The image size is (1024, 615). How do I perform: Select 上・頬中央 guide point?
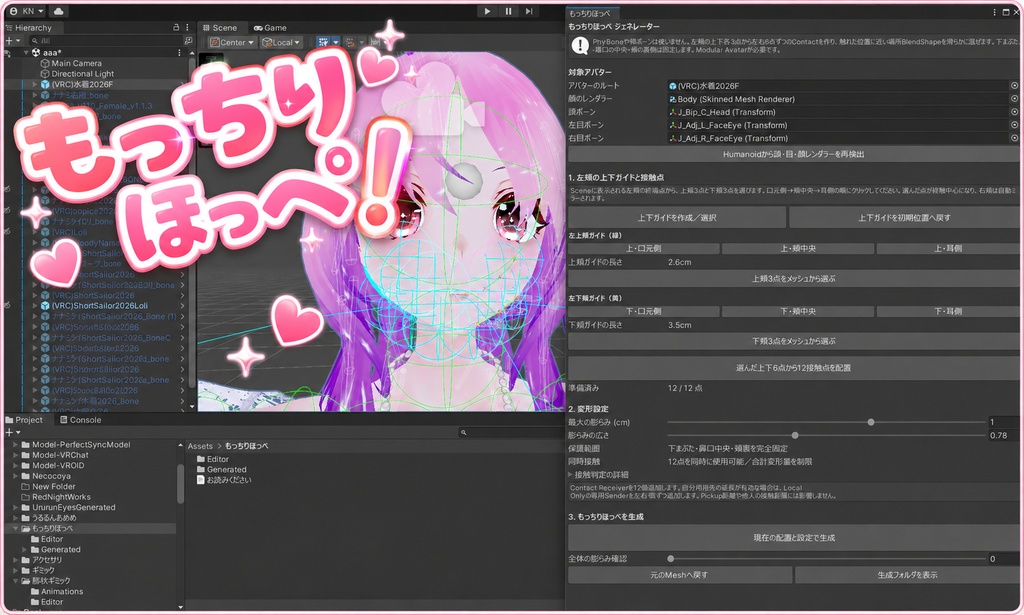pos(797,248)
